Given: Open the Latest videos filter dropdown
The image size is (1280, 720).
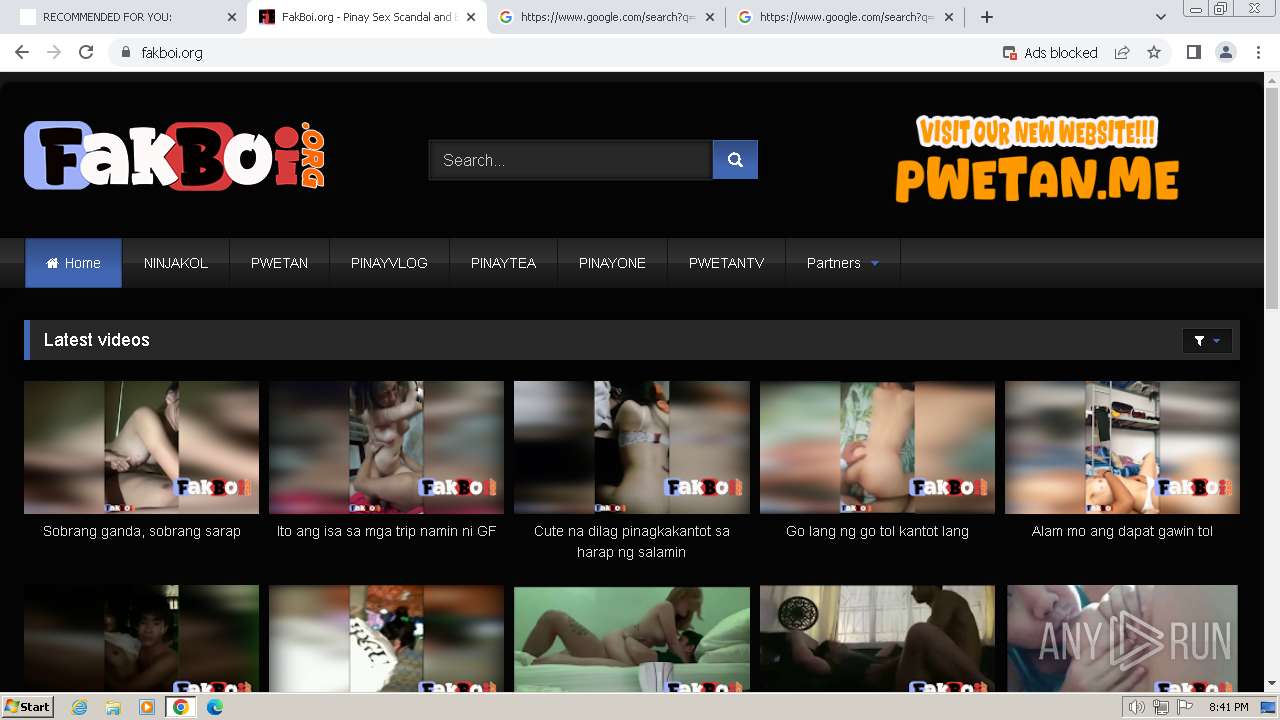Looking at the screenshot, I should tap(1207, 341).
